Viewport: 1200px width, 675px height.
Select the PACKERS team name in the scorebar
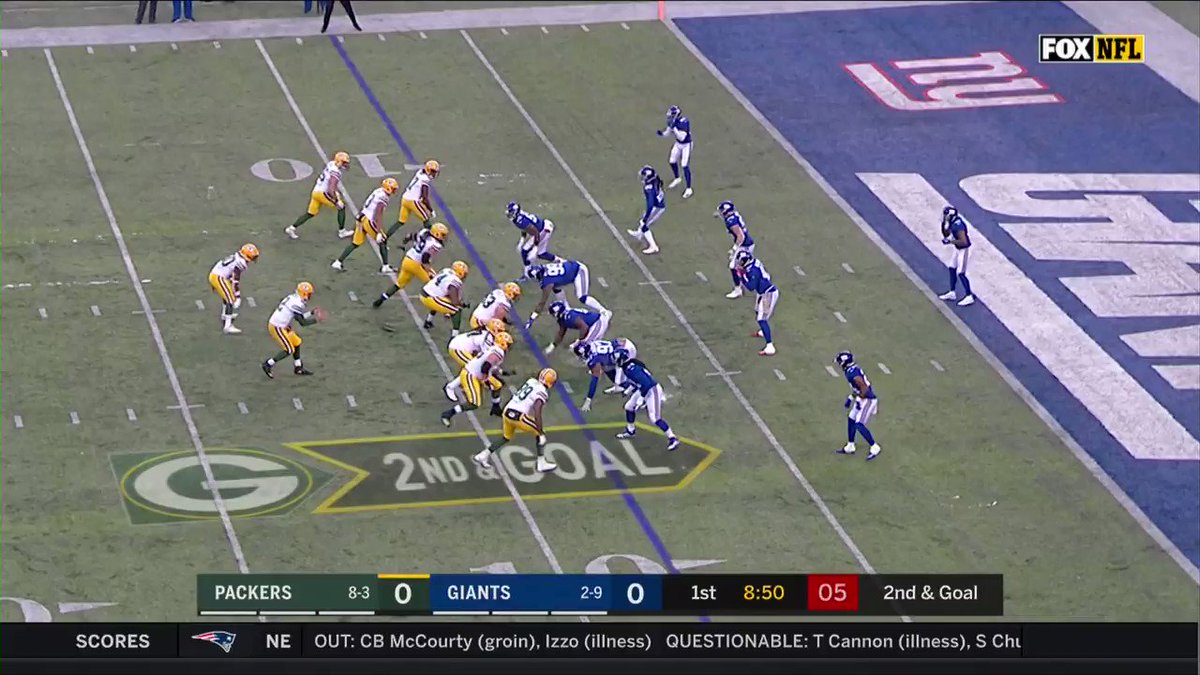pyautogui.click(x=253, y=593)
